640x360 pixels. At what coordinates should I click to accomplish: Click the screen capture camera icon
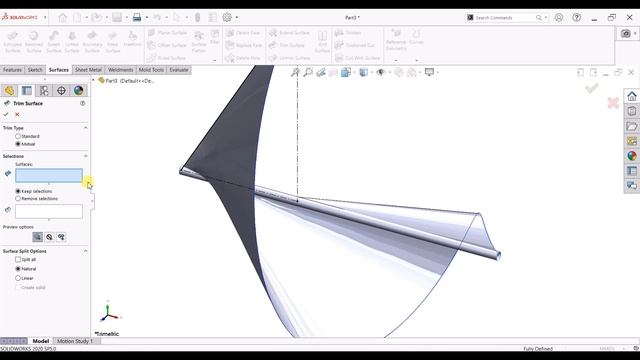coord(626,33)
